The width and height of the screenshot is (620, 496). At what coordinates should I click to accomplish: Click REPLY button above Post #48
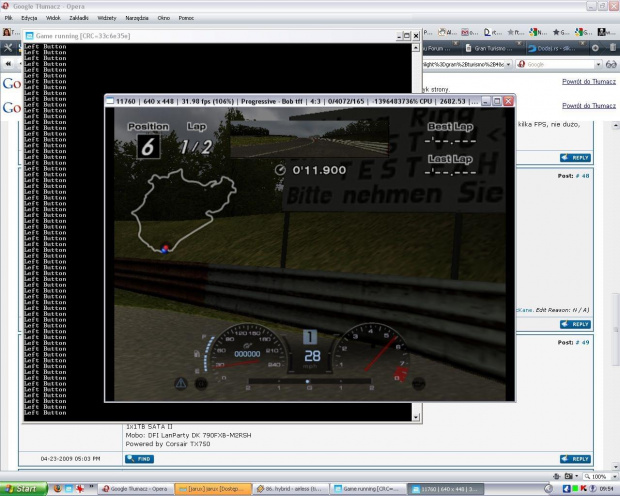[x=575, y=158]
